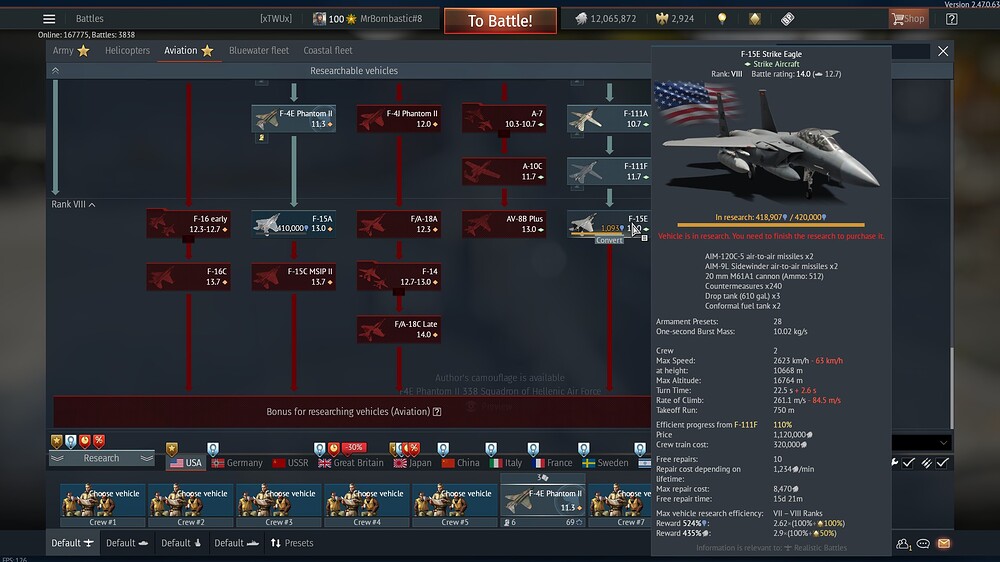Collapse the Researchable vehicles section with double chevron
This screenshot has height=562, width=1000.
(x=55, y=71)
